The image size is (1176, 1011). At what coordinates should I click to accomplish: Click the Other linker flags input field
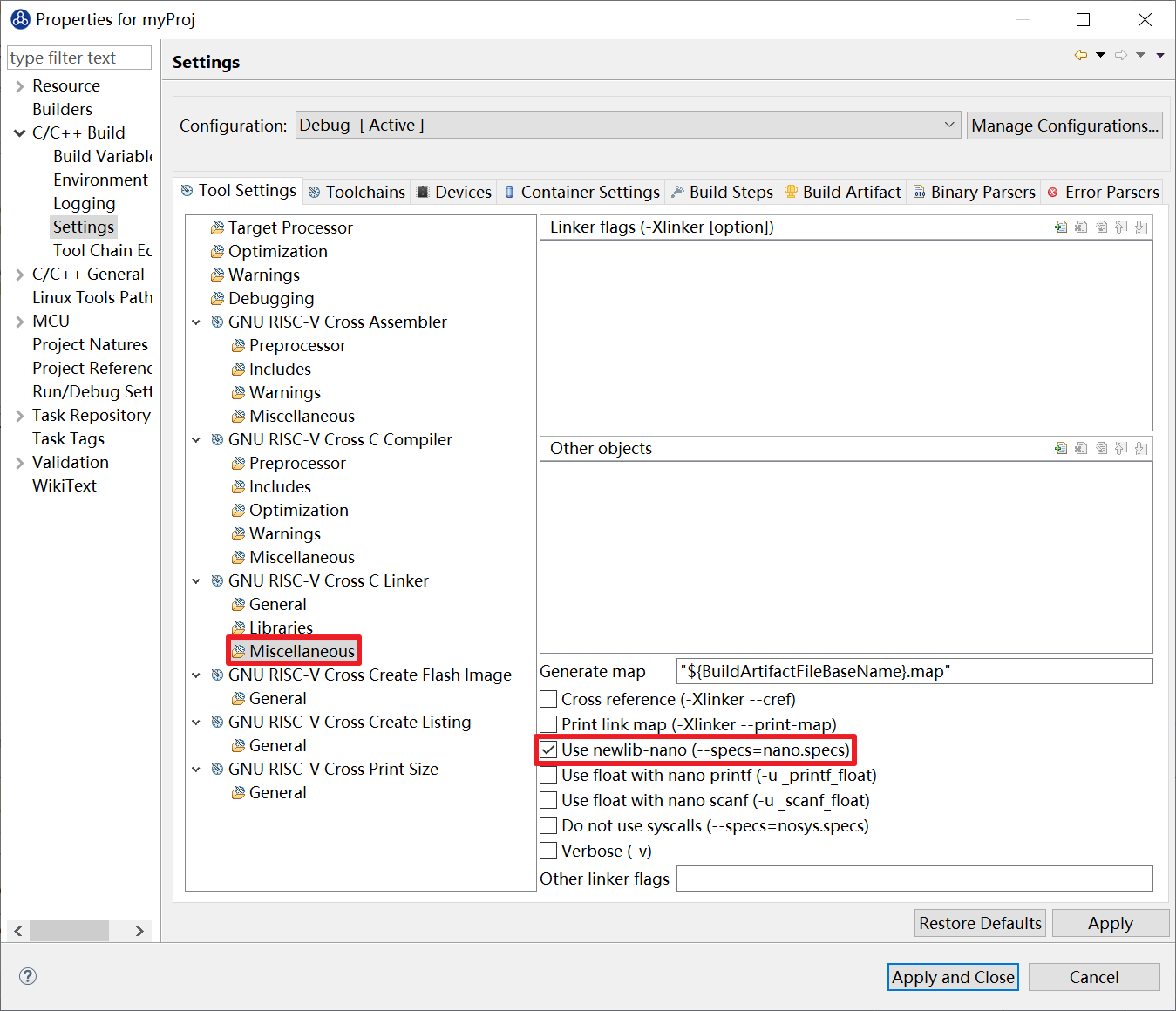click(x=914, y=879)
